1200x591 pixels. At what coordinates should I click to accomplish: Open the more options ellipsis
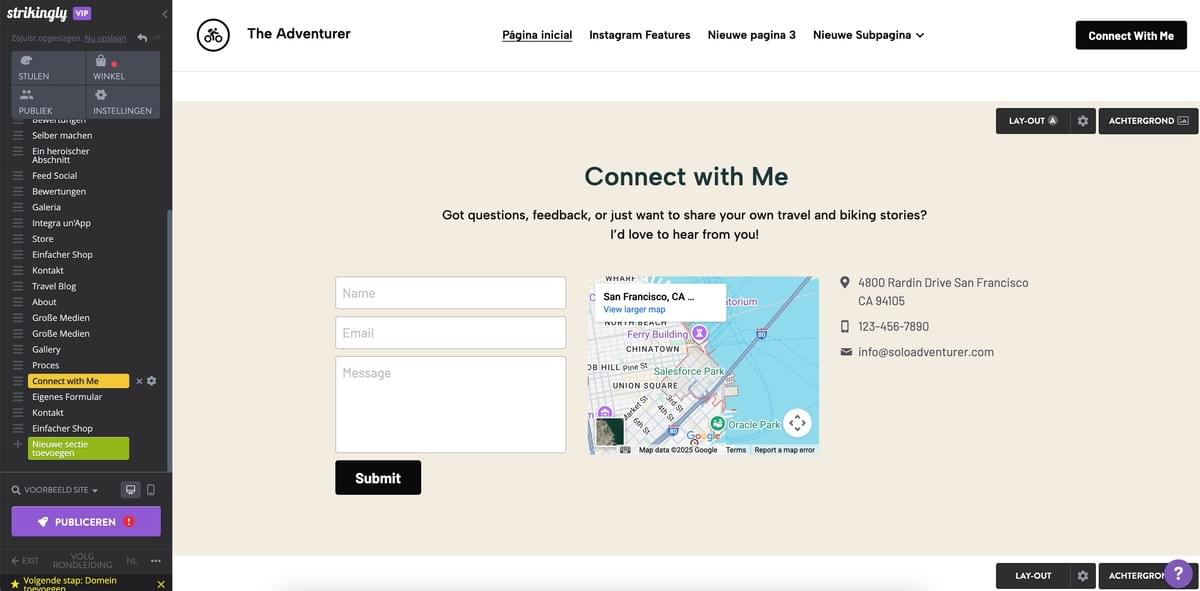[x=155, y=561]
